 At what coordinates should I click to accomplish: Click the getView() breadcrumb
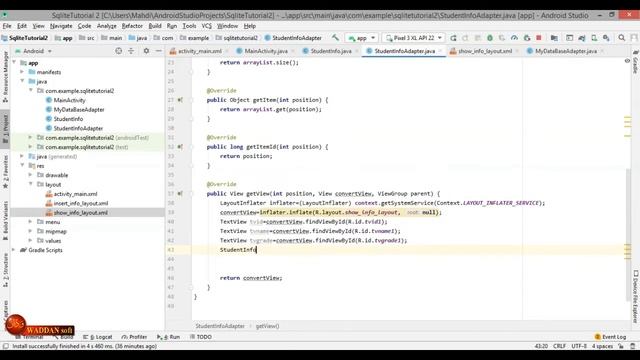[x=267, y=326]
